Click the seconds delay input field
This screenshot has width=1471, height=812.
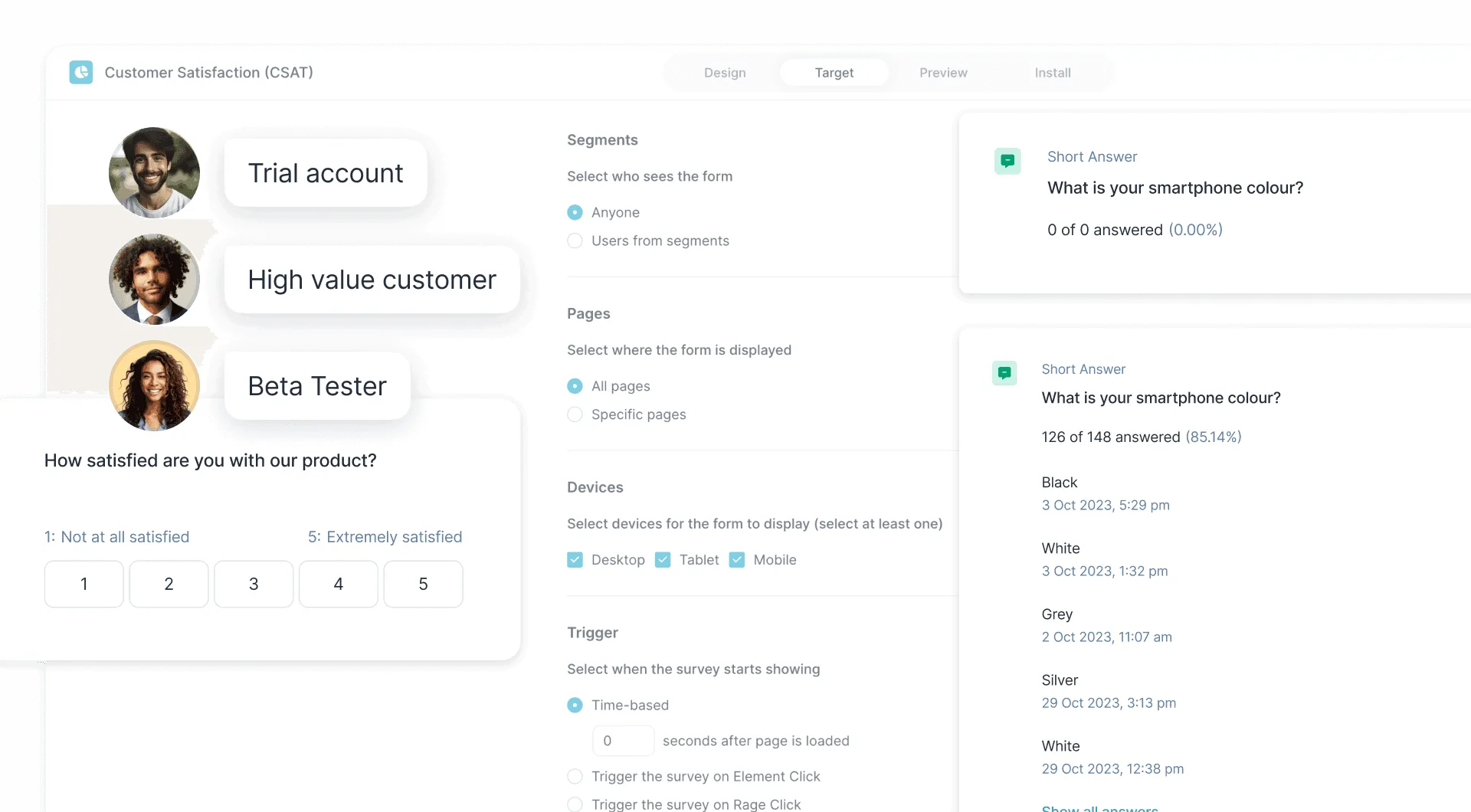(x=623, y=740)
